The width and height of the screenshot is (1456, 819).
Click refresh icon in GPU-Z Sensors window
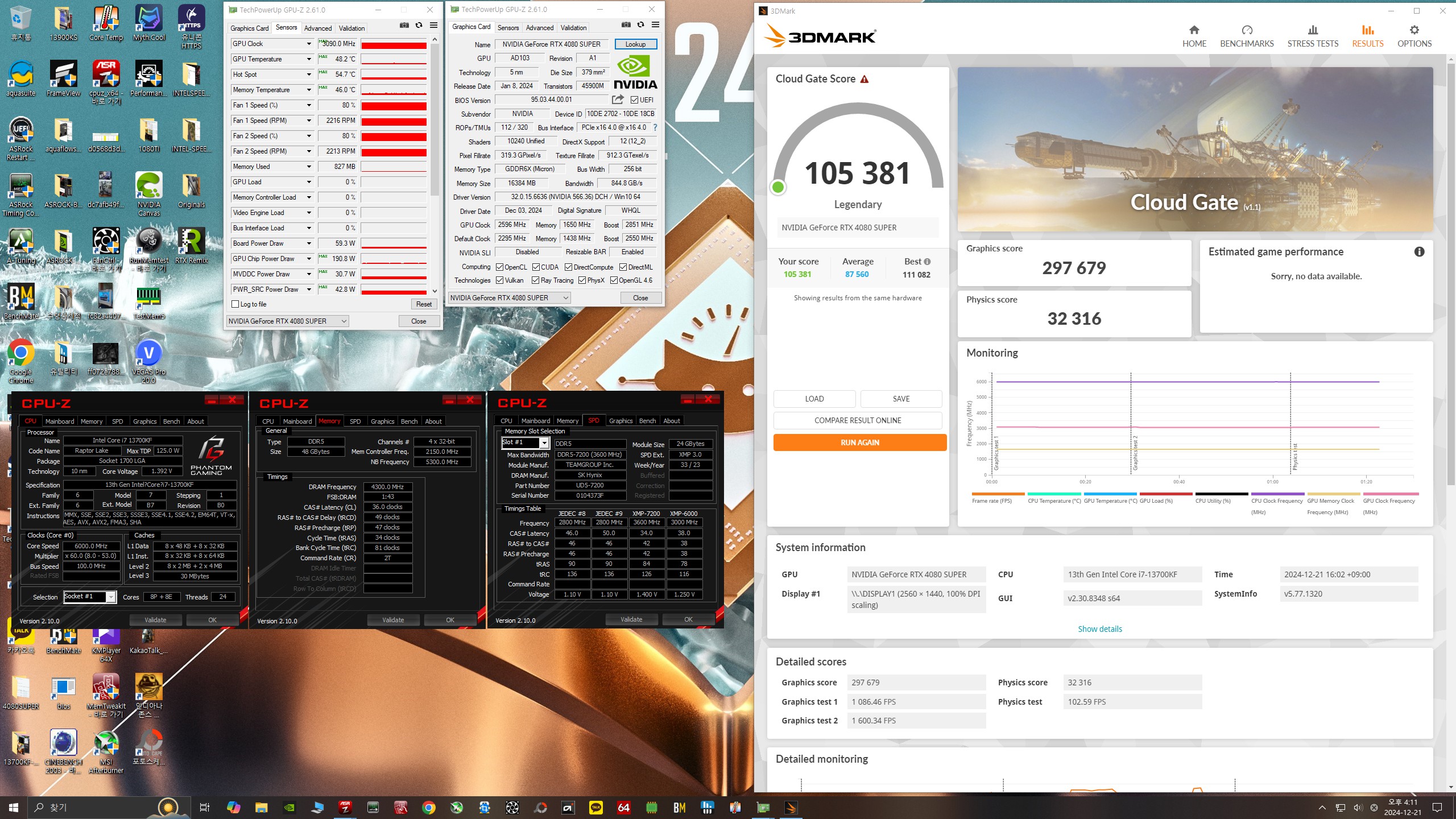(419, 26)
